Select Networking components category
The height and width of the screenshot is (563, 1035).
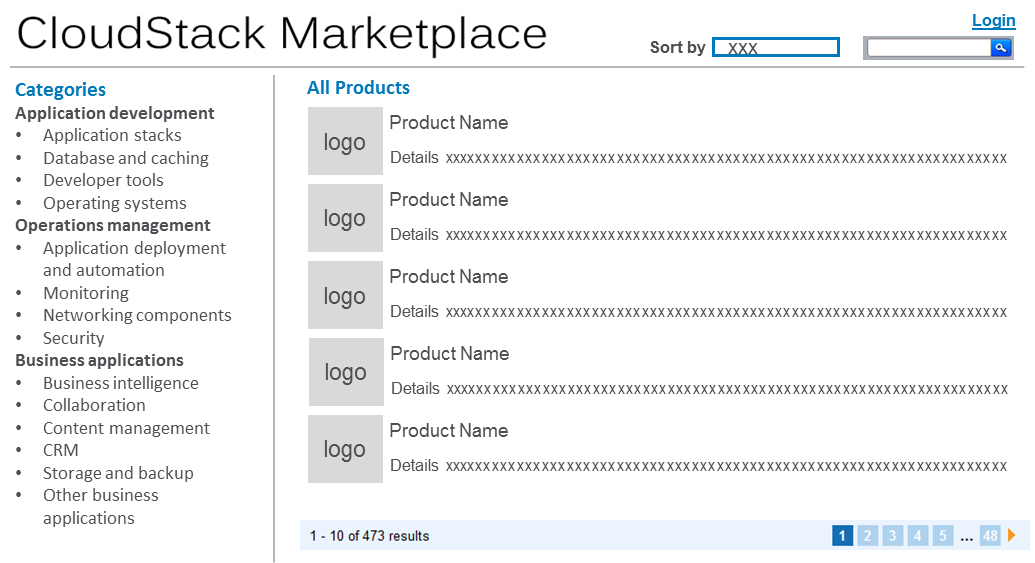[137, 315]
